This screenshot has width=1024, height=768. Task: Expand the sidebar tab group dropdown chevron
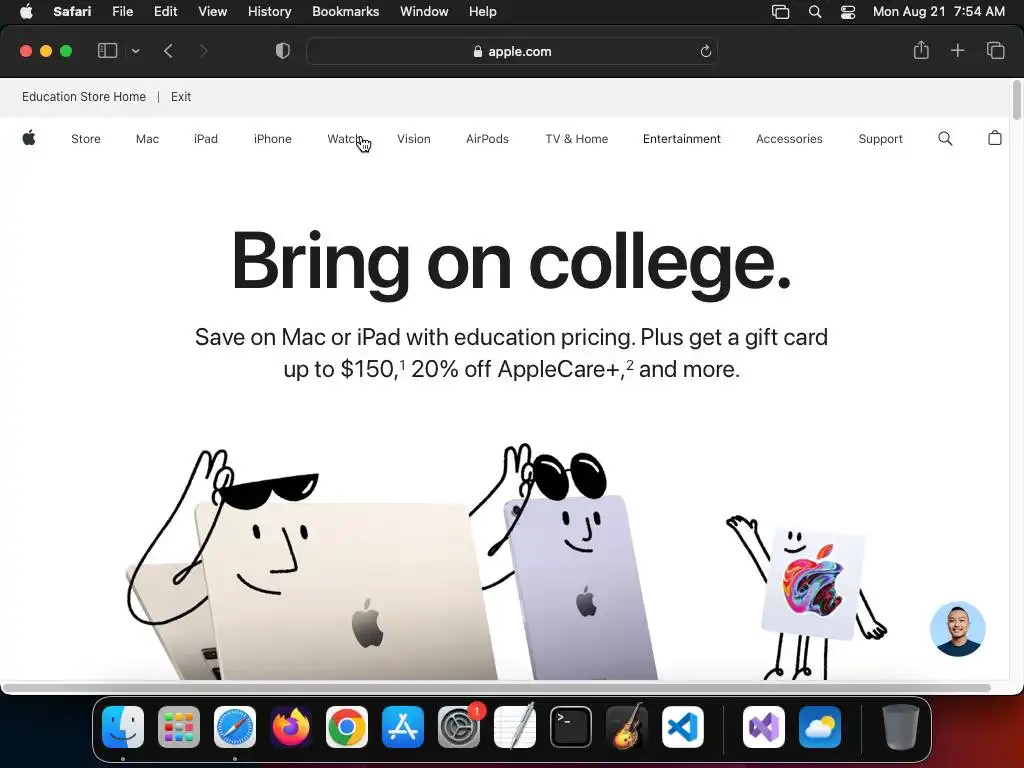pos(136,51)
